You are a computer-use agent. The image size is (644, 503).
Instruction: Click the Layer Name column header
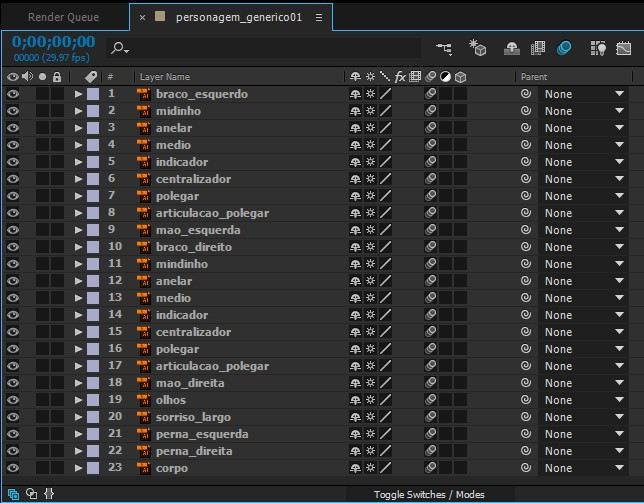165,77
